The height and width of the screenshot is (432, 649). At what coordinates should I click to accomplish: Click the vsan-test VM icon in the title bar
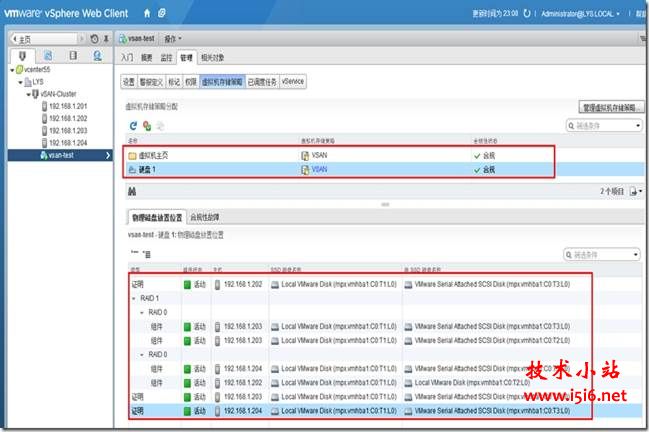click(x=123, y=39)
